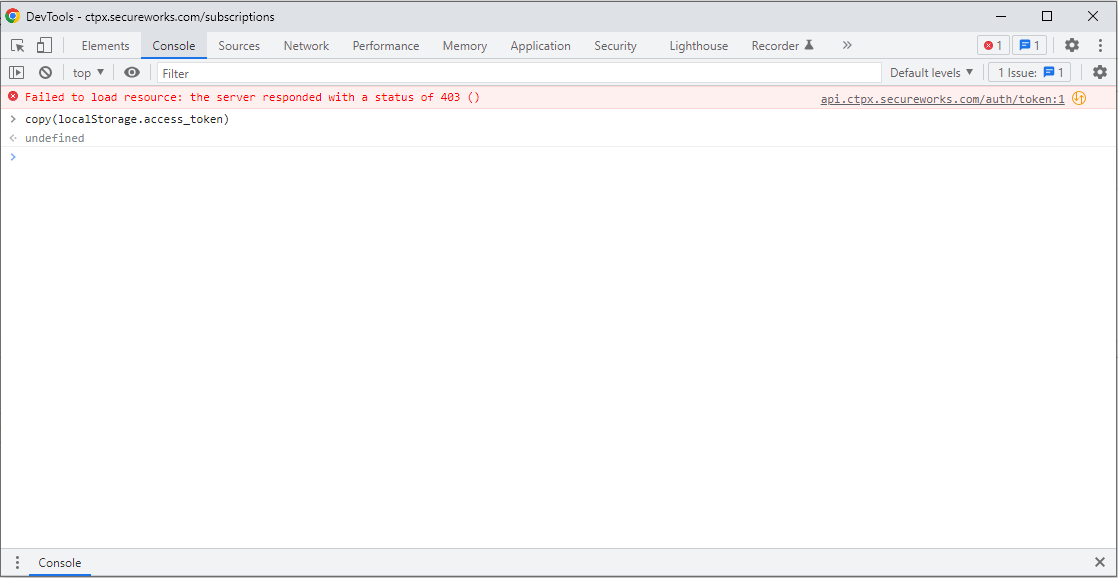
Task: Toggle the device toolbar icon
Action: [44, 46]
